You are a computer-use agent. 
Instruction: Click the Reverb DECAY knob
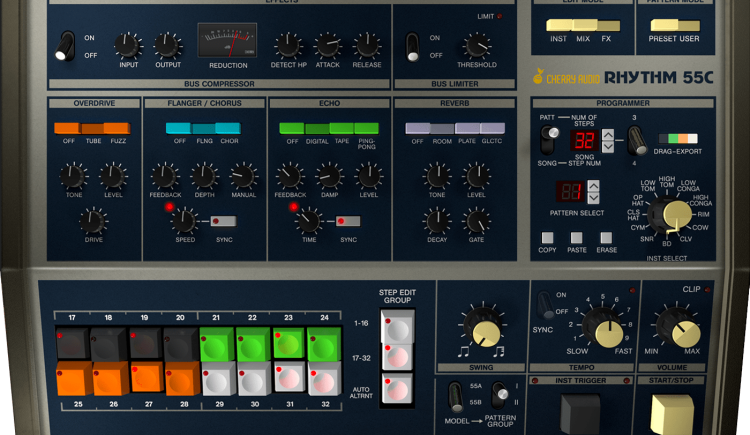coord(437,222)
